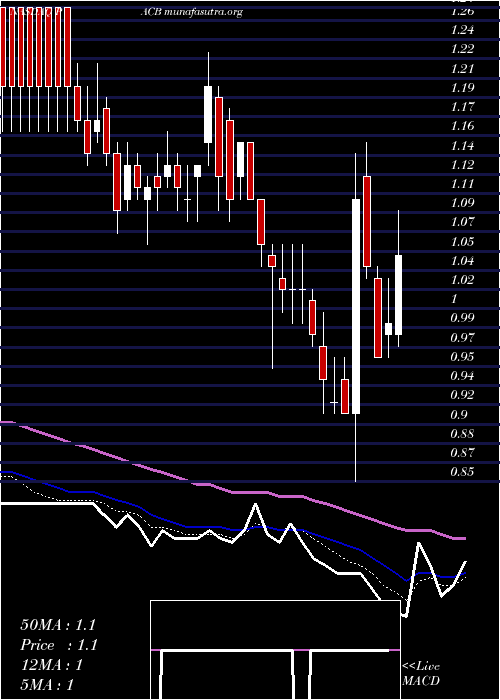Image resolution: width=500 pixels, height=700 pixels.
Task: Select the 'Price : 1.1' legend text
Action: (x=59, y=645)
